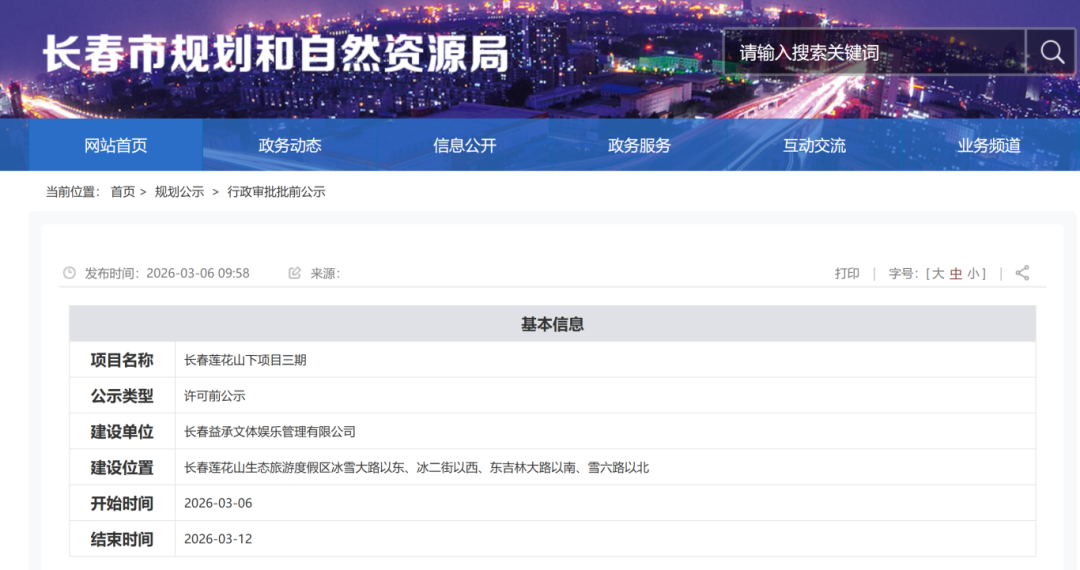Click the edit icon beside 来源
The image size is (1080, 570).
click(x=295, y=273)
